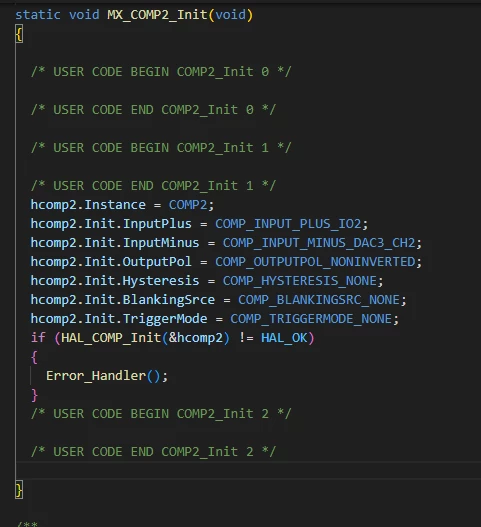Click the pink closing brace of the if block
481x527 pixels.
point(34,395)
